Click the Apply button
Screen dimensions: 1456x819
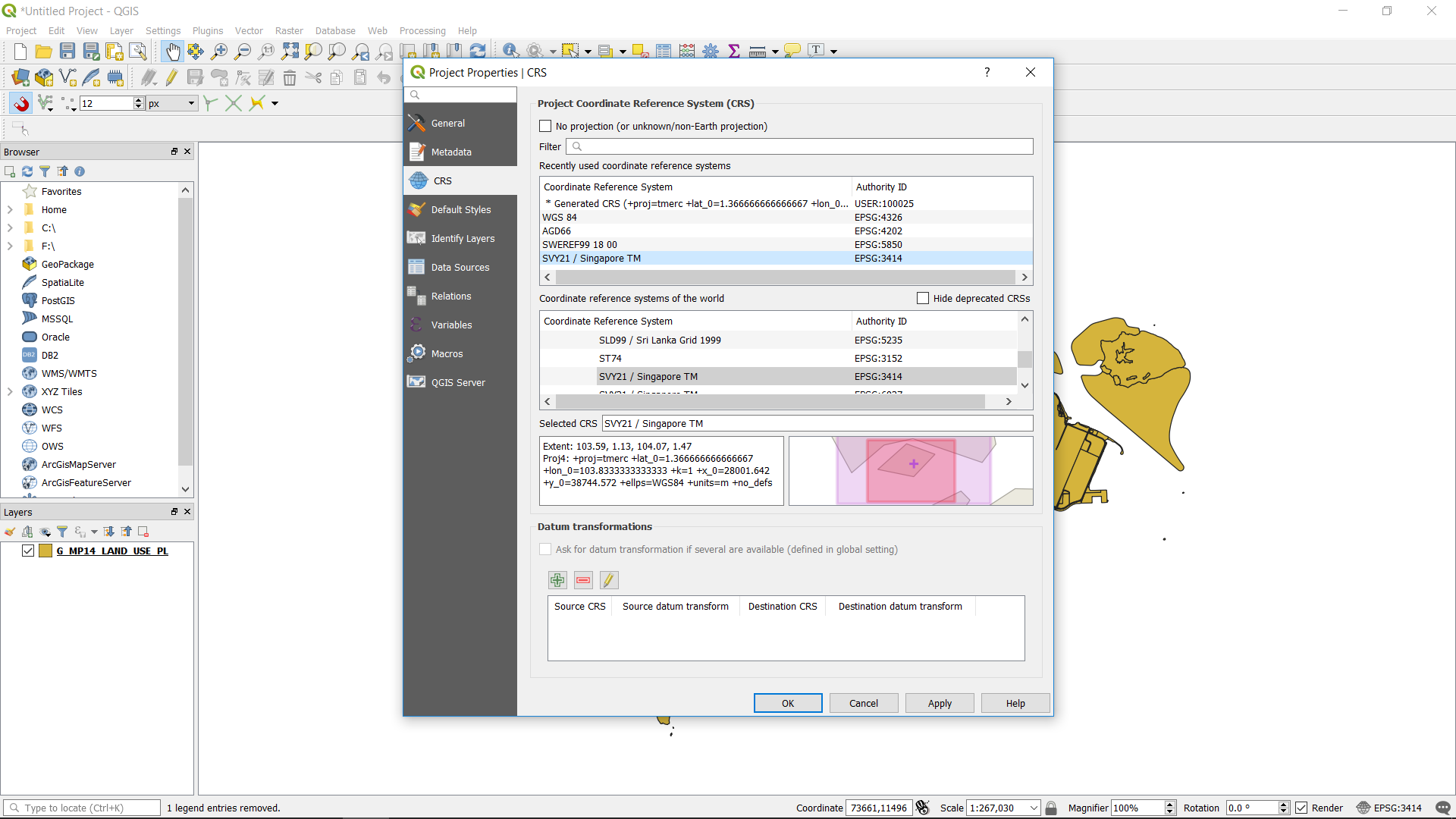939,703
